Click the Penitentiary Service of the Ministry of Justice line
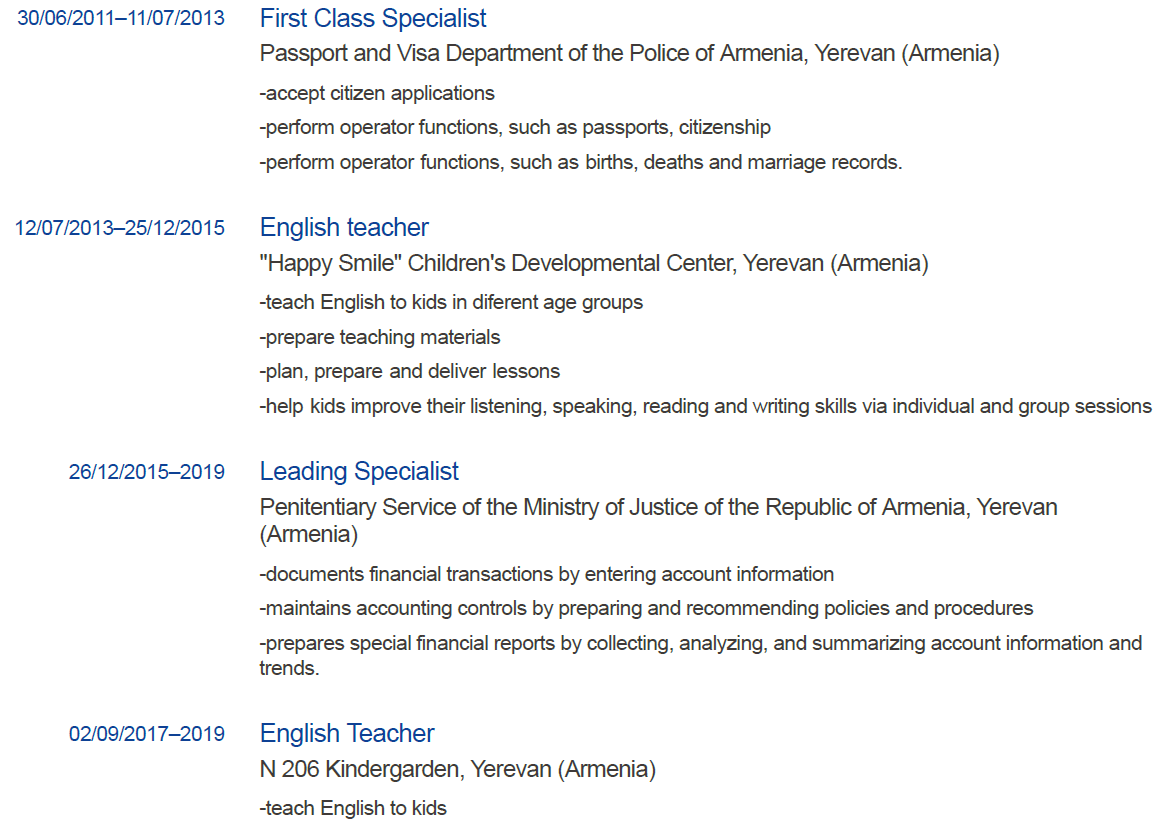Viewport: 1168px width, 824px height. point(658,520)
